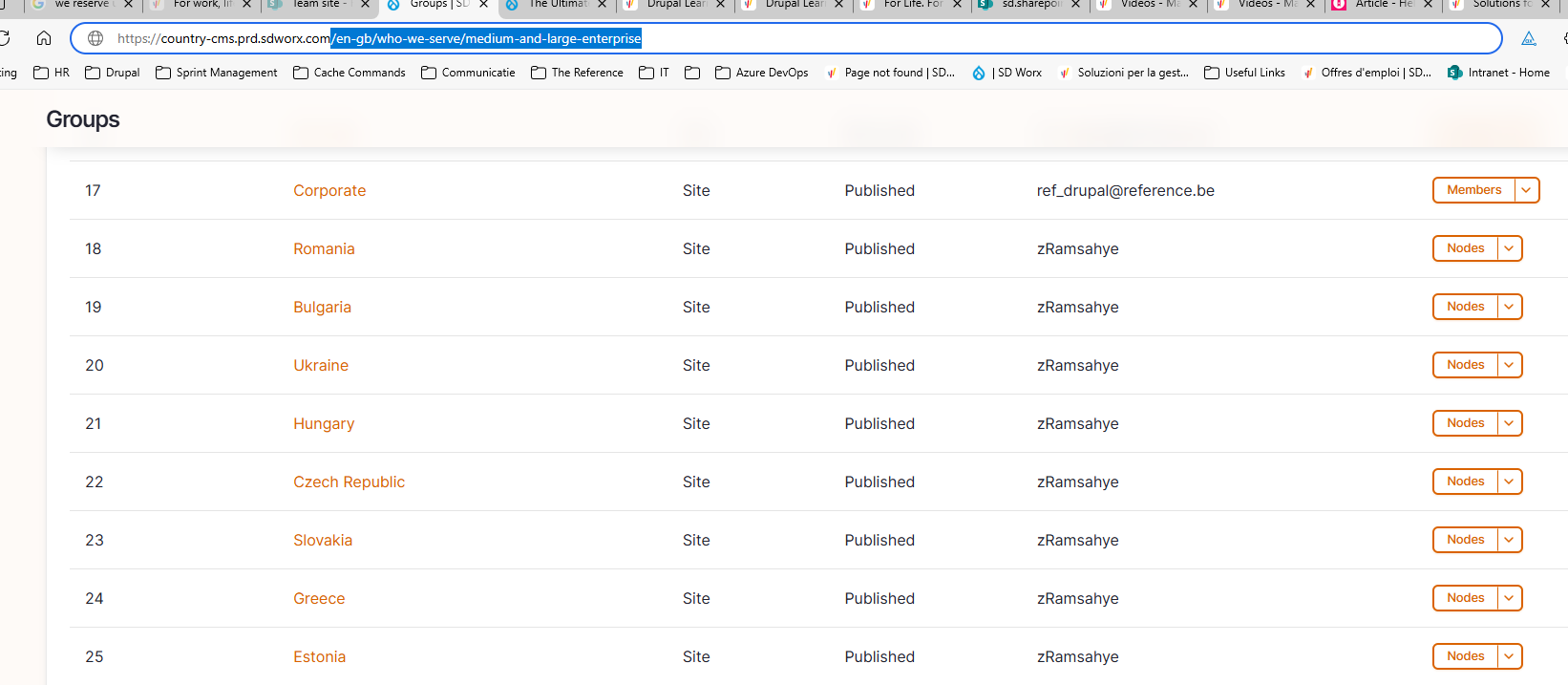Open the IT bookmark folder
The width and height of the screenshot is (1568, 685).
pyautogui.click(x=654, y=73)
